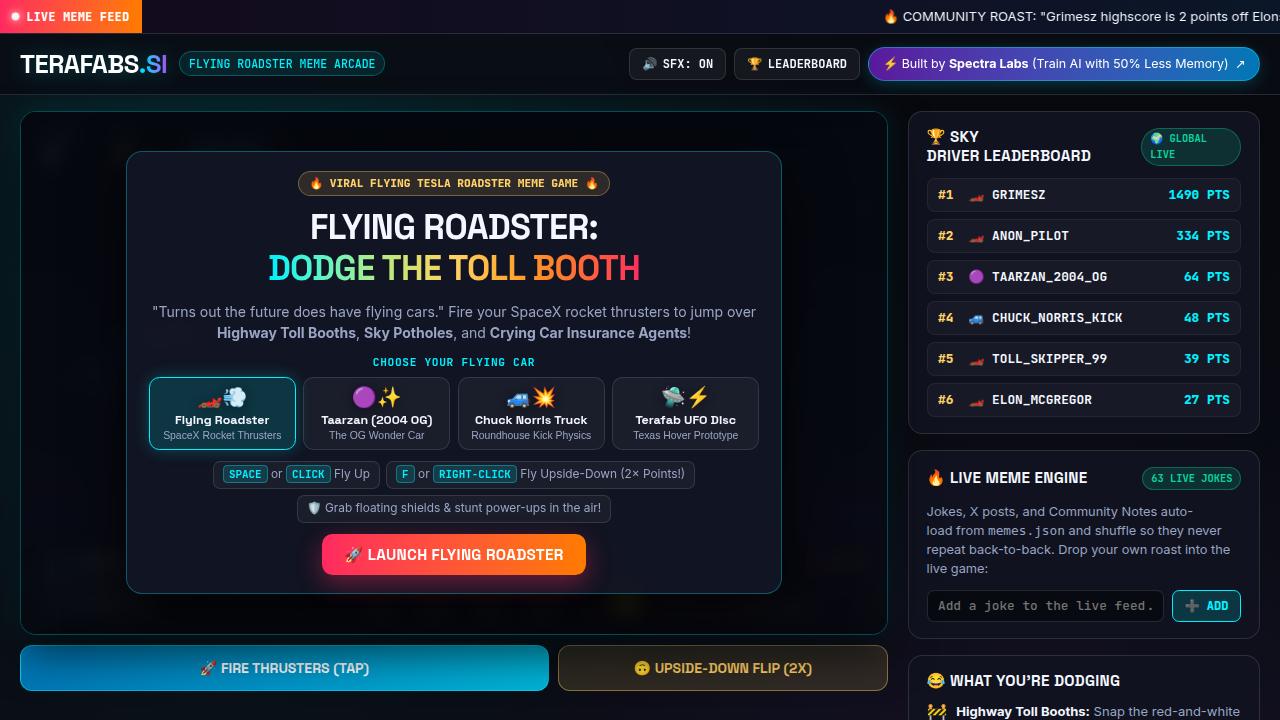Click purple ball icon next to TAARZAN_2004_OG

pos(976,277)
